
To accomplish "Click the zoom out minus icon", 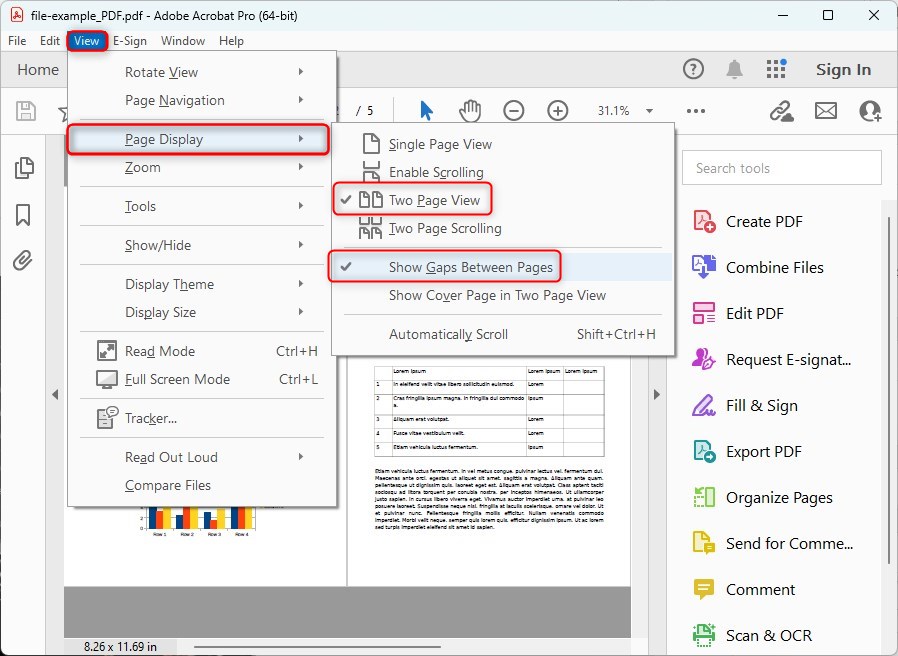I will pos(513,111).
